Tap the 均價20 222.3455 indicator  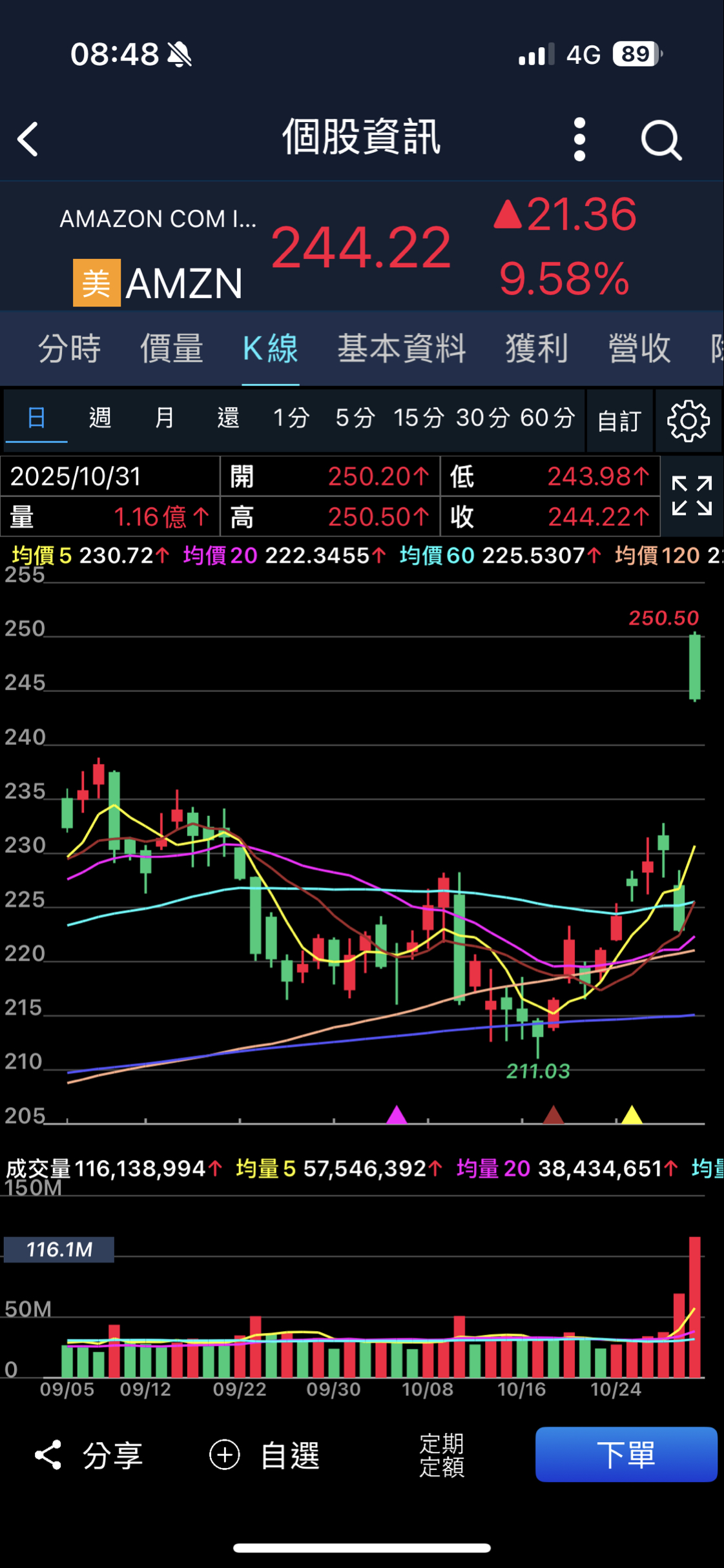285,555
